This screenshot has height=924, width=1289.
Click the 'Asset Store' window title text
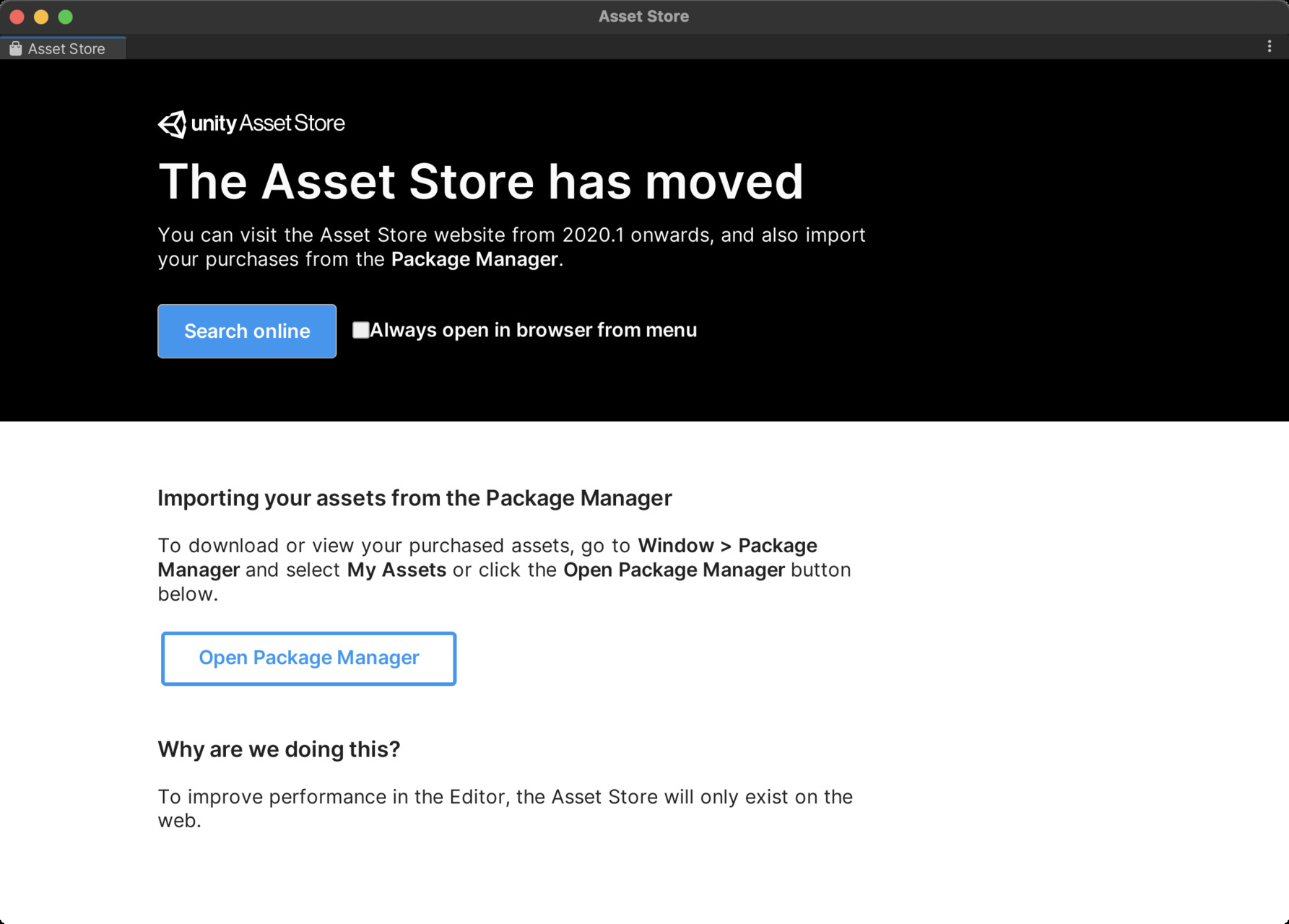(x=643, y=16)
